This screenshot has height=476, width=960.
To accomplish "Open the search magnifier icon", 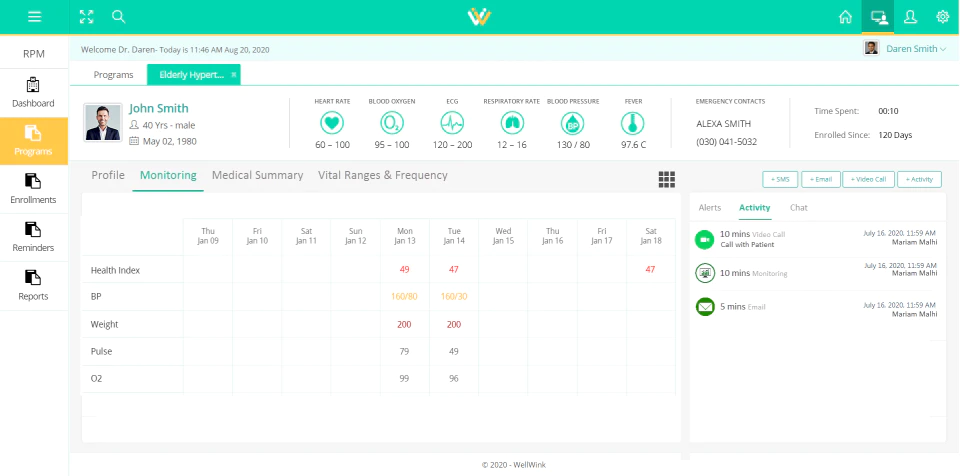I will point(119,17).
